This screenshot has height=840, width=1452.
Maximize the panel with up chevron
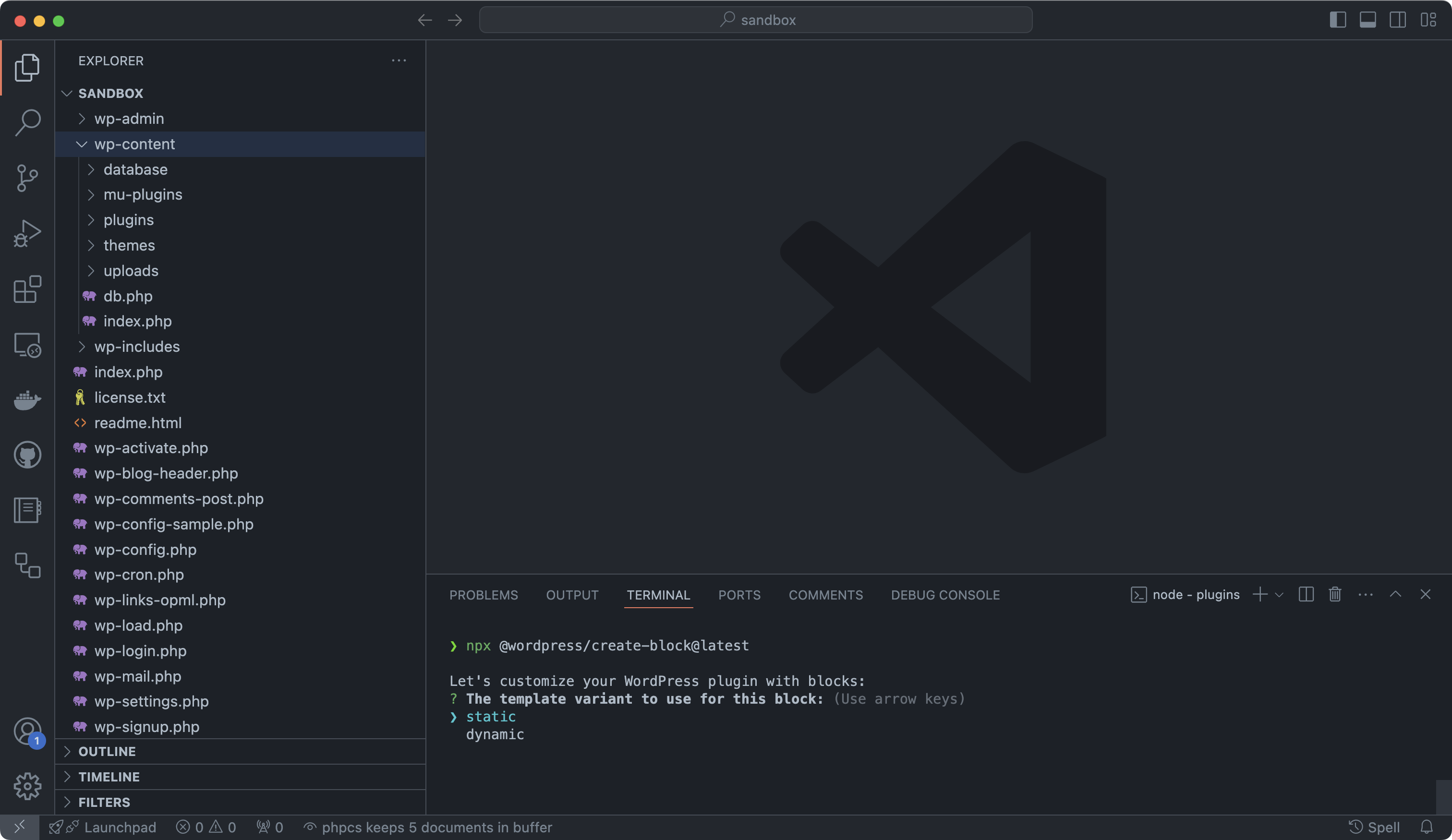pos(1395,594)
